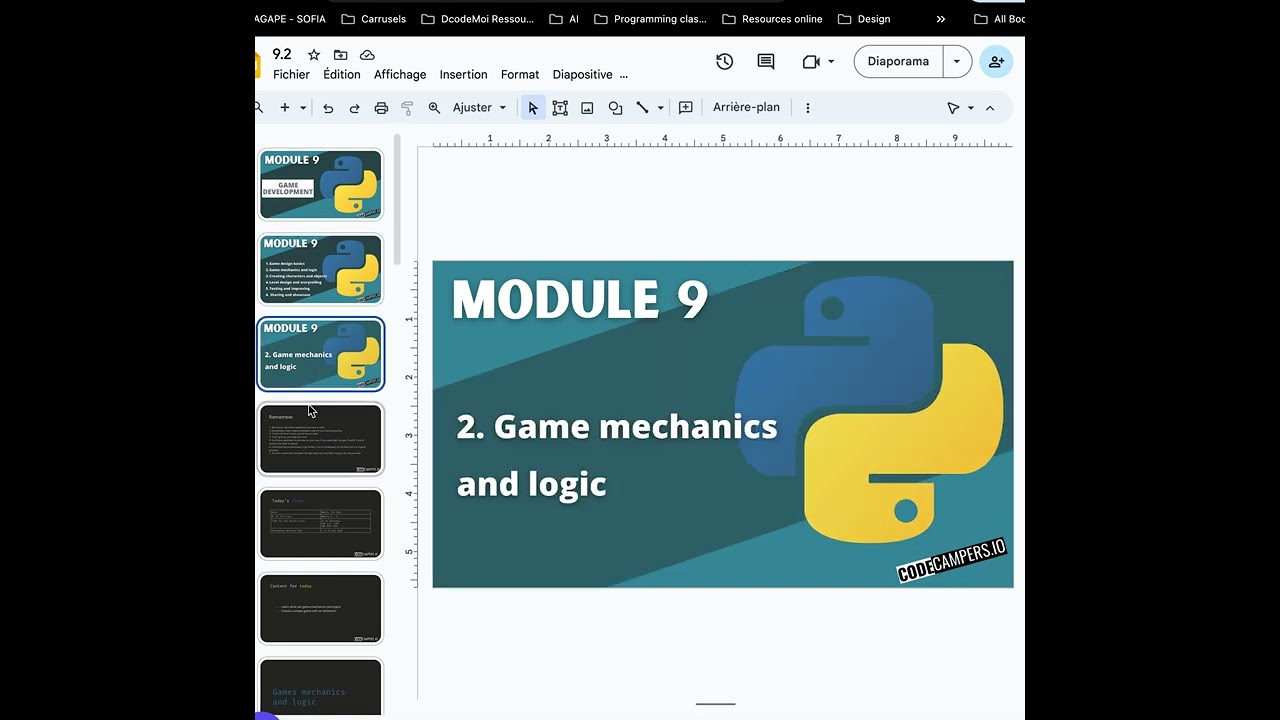Select the dark Games mechanics and logic thumbnail
This screenshot has height=720, width=1280.
coord(321,687)
